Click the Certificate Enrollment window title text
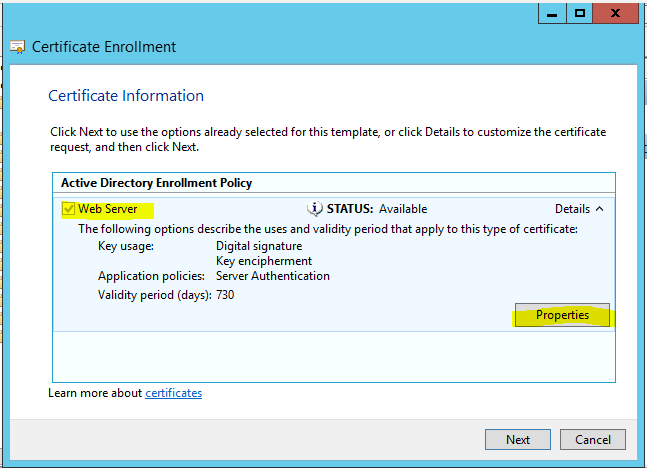647x469 pixels. [x=104, y=47]
